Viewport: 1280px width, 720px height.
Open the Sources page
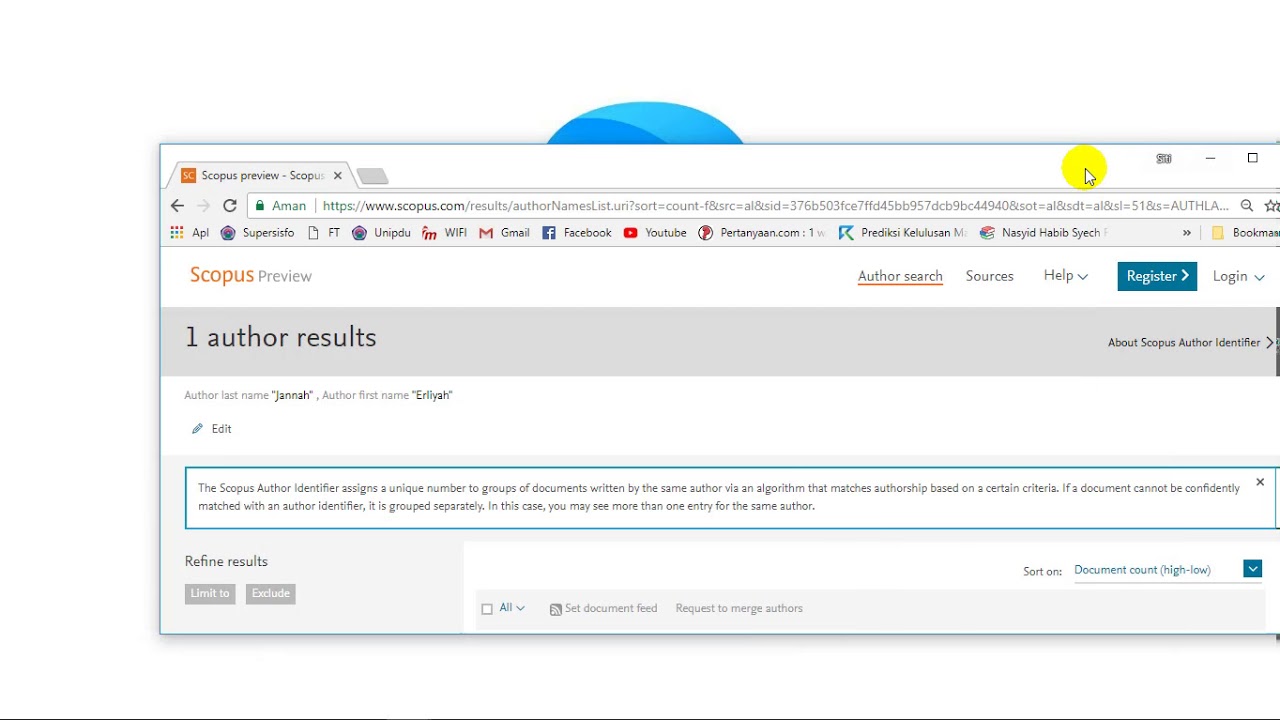(989, 276)
